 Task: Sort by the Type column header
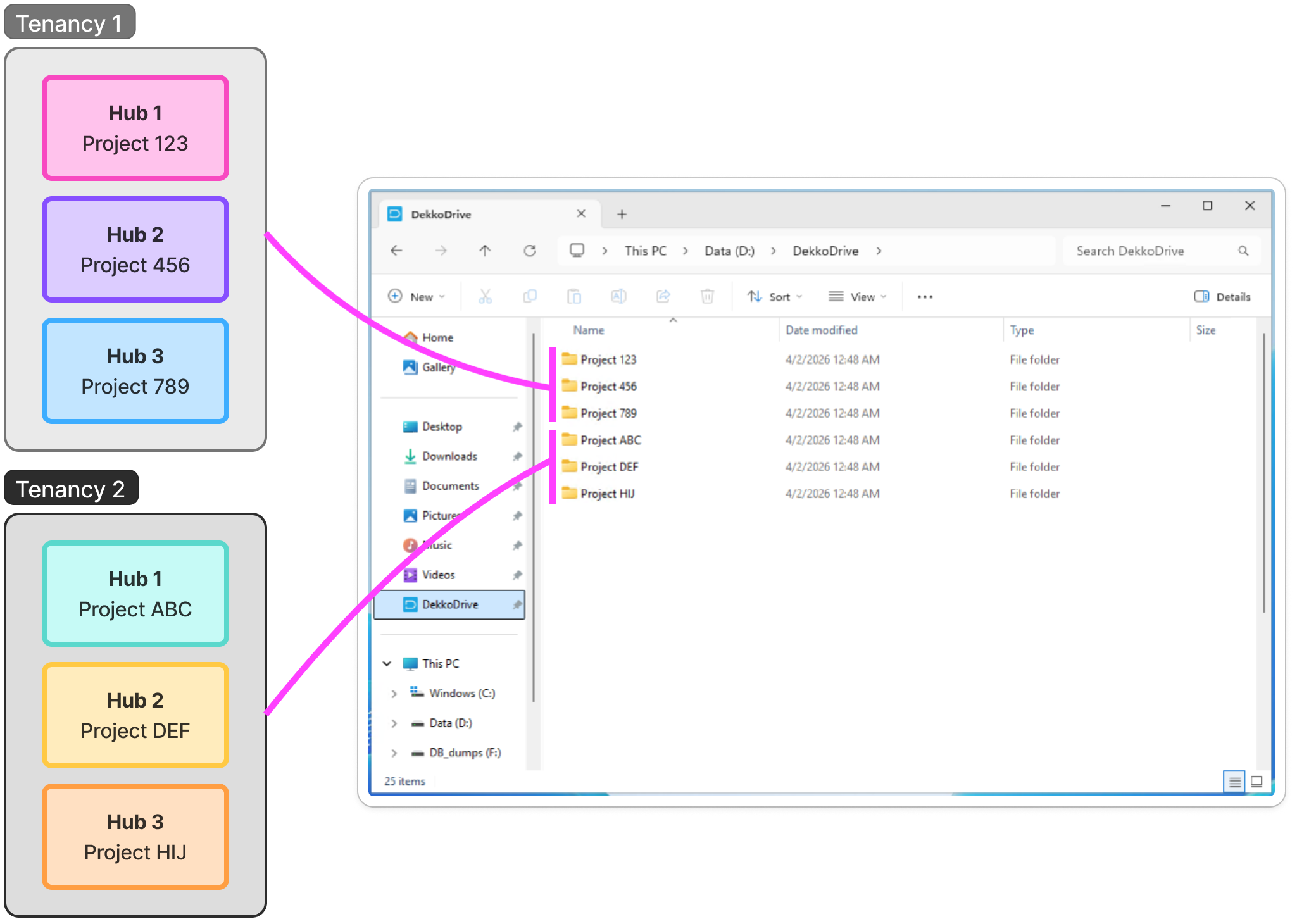1022,330
